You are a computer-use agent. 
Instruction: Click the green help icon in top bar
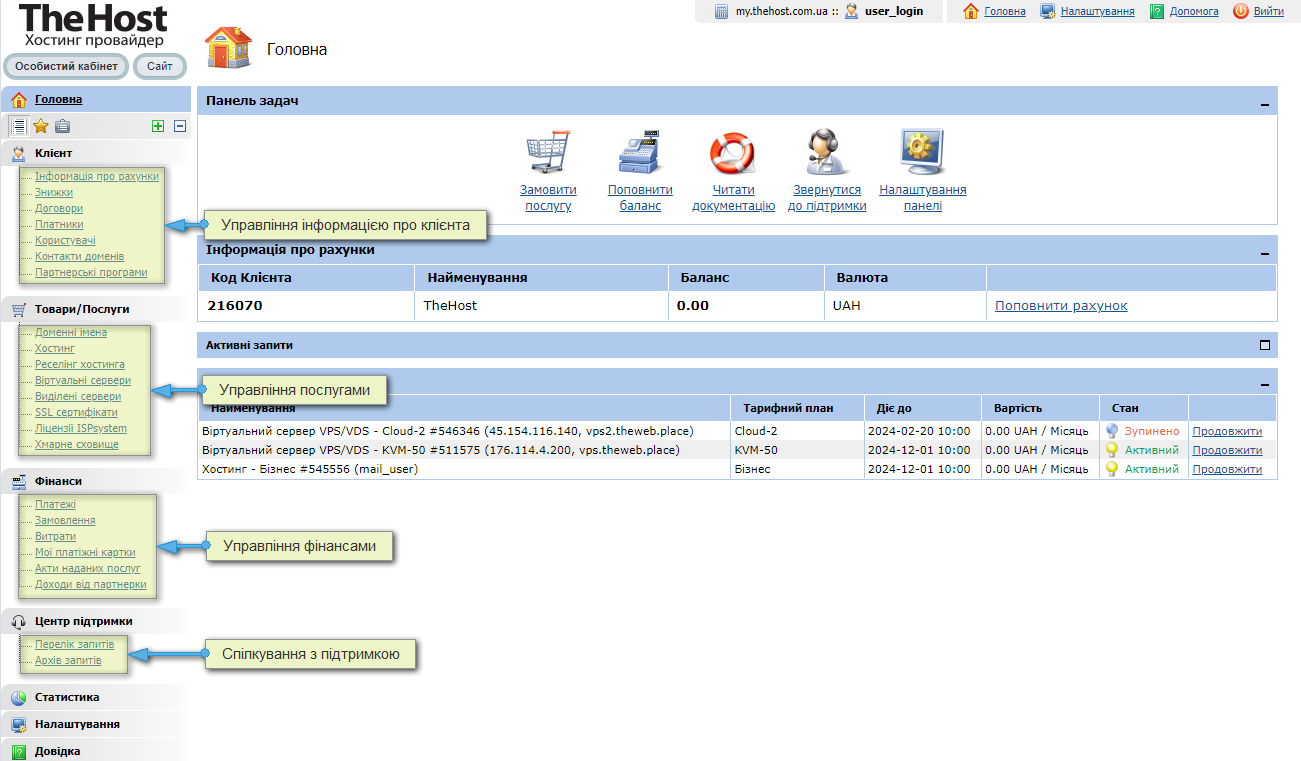pos(1157,11)
